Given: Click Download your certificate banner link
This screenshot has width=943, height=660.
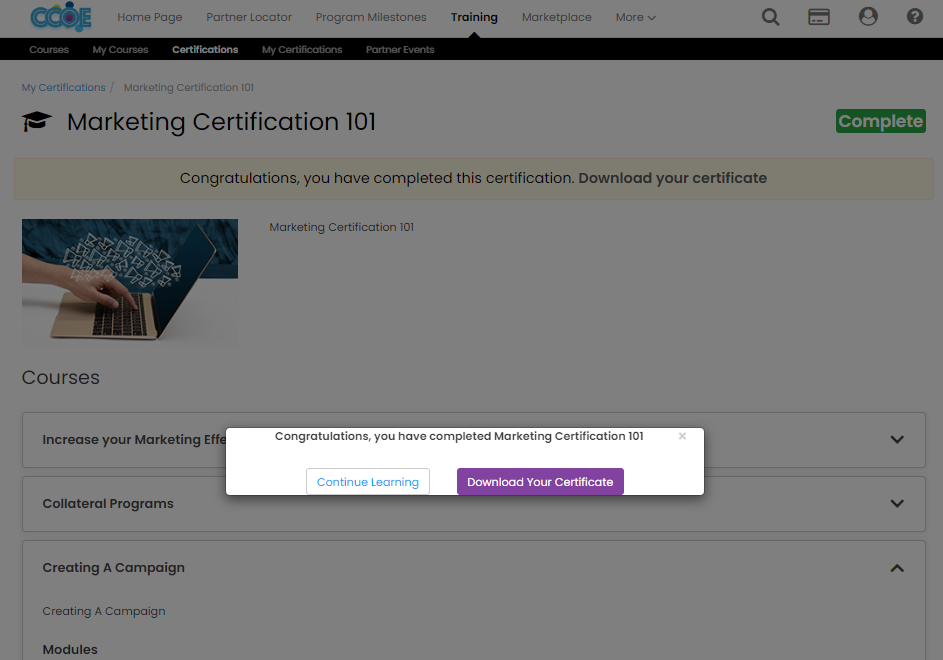Looking at the screenshot, I should (672, 178).
